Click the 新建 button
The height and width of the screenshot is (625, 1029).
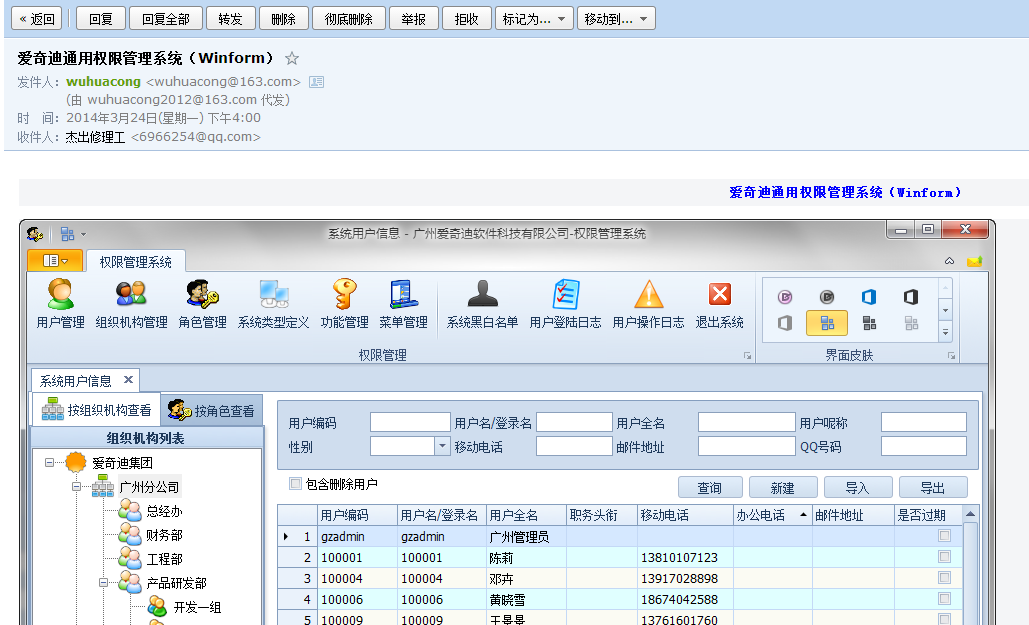(x=783, y=488)
